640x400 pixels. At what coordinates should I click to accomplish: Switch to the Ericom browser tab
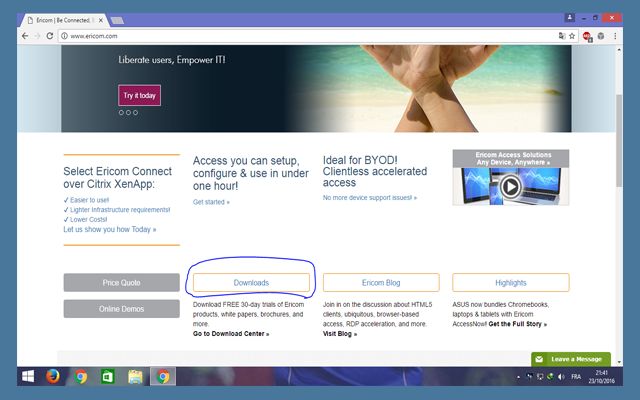pyautogui.click(x=62, y=18)
